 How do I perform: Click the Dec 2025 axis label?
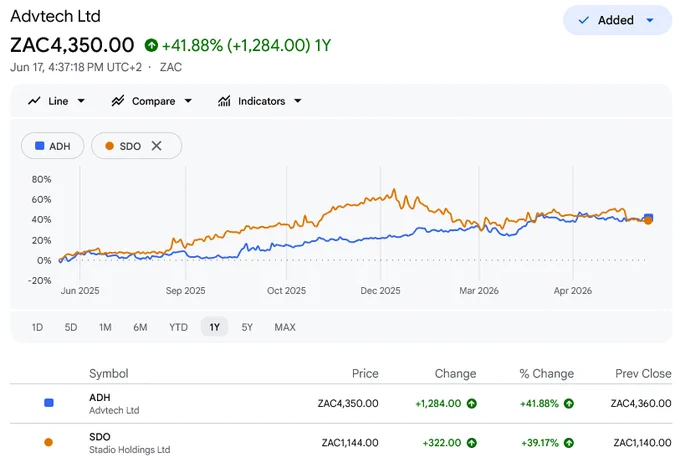coord(380,291)
